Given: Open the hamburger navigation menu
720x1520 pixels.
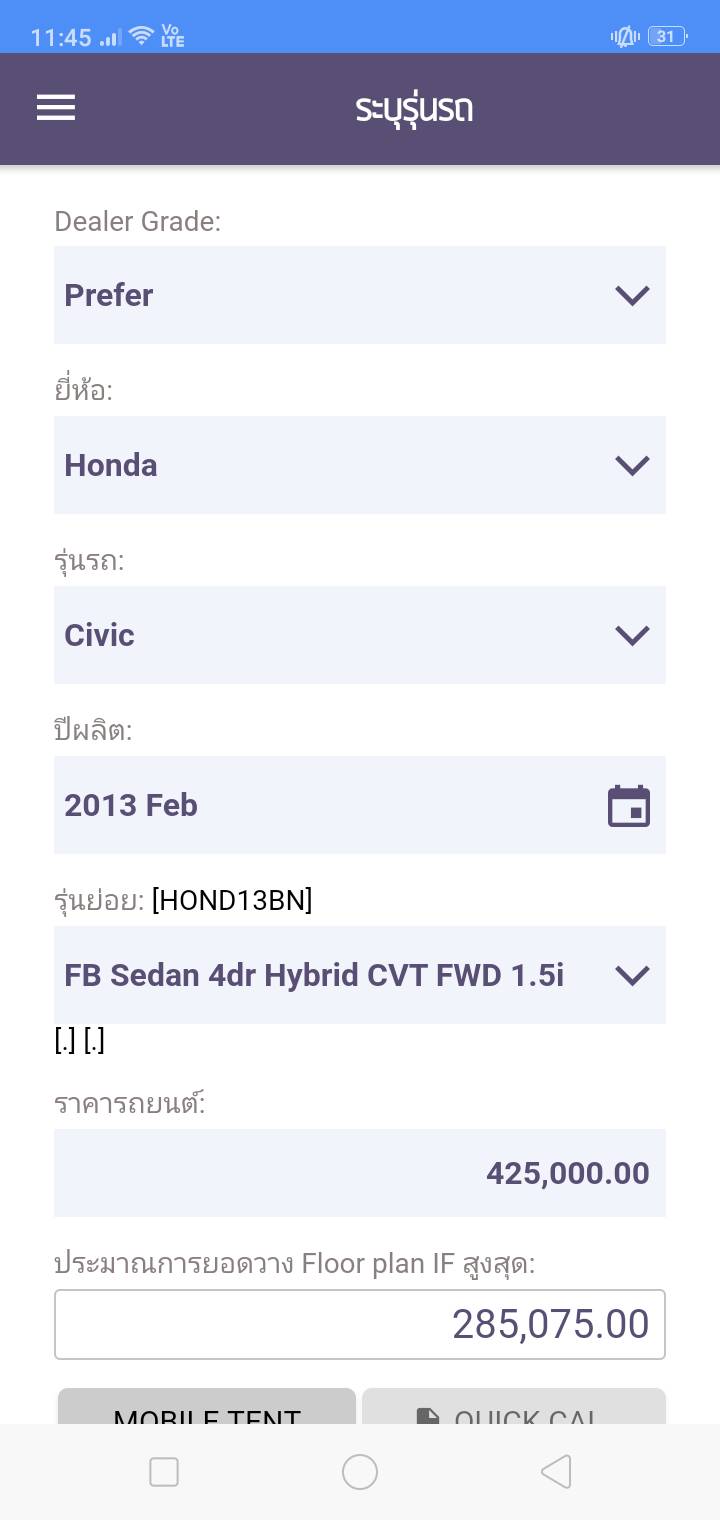Looking at the screenshot, I should click(x=56, y=108).
